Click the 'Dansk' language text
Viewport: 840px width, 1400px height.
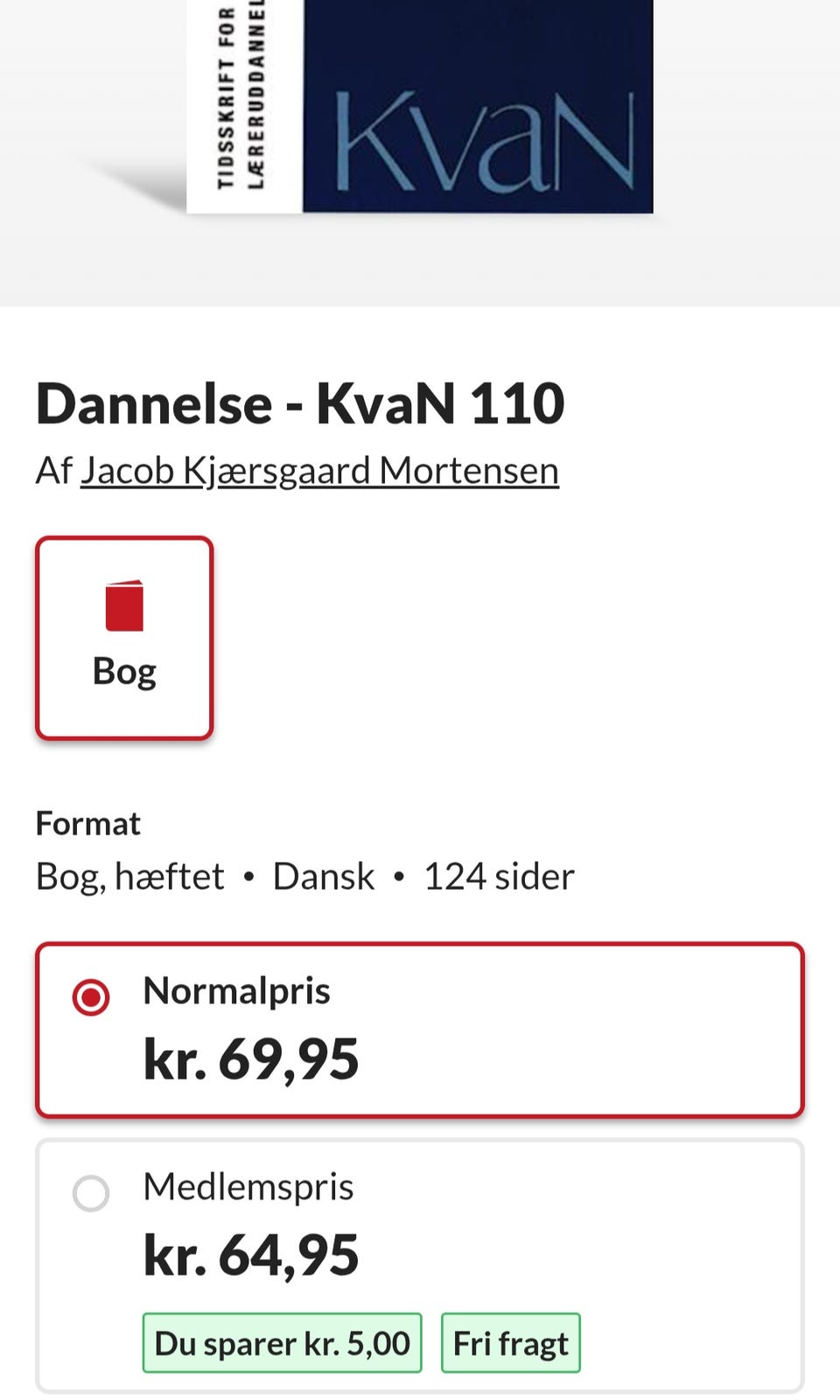(x=324, y=876)
